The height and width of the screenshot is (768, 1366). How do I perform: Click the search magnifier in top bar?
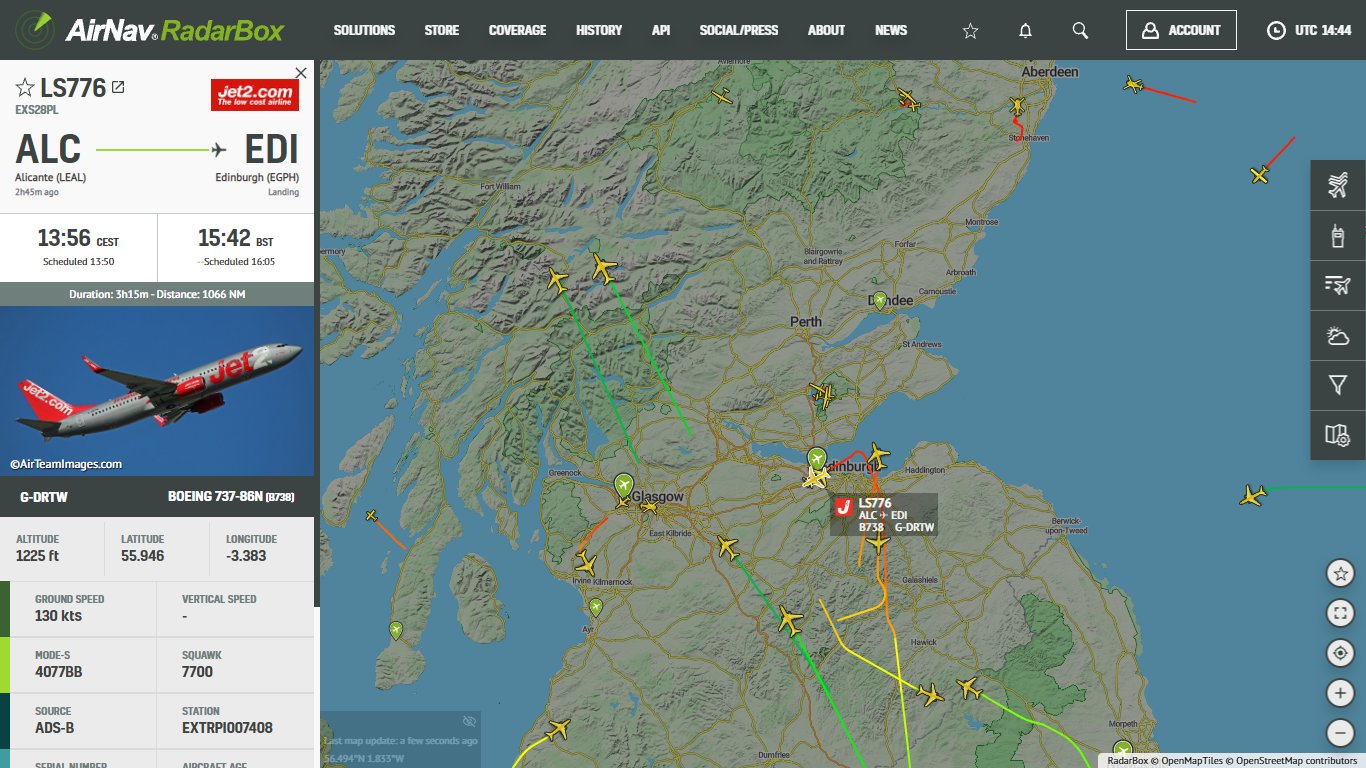pyautogui.click(x=1079, y=30)
